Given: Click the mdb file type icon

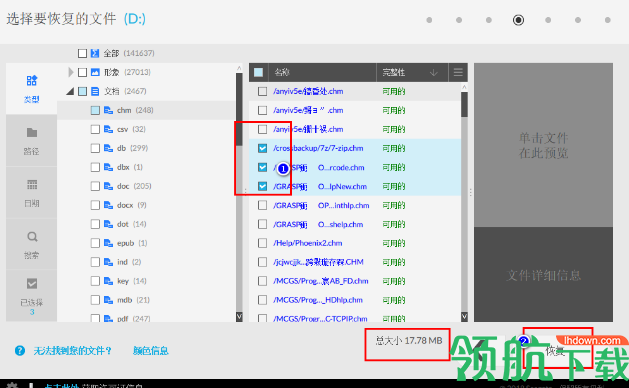Looking at the screenshot, I should pos(108,300).
